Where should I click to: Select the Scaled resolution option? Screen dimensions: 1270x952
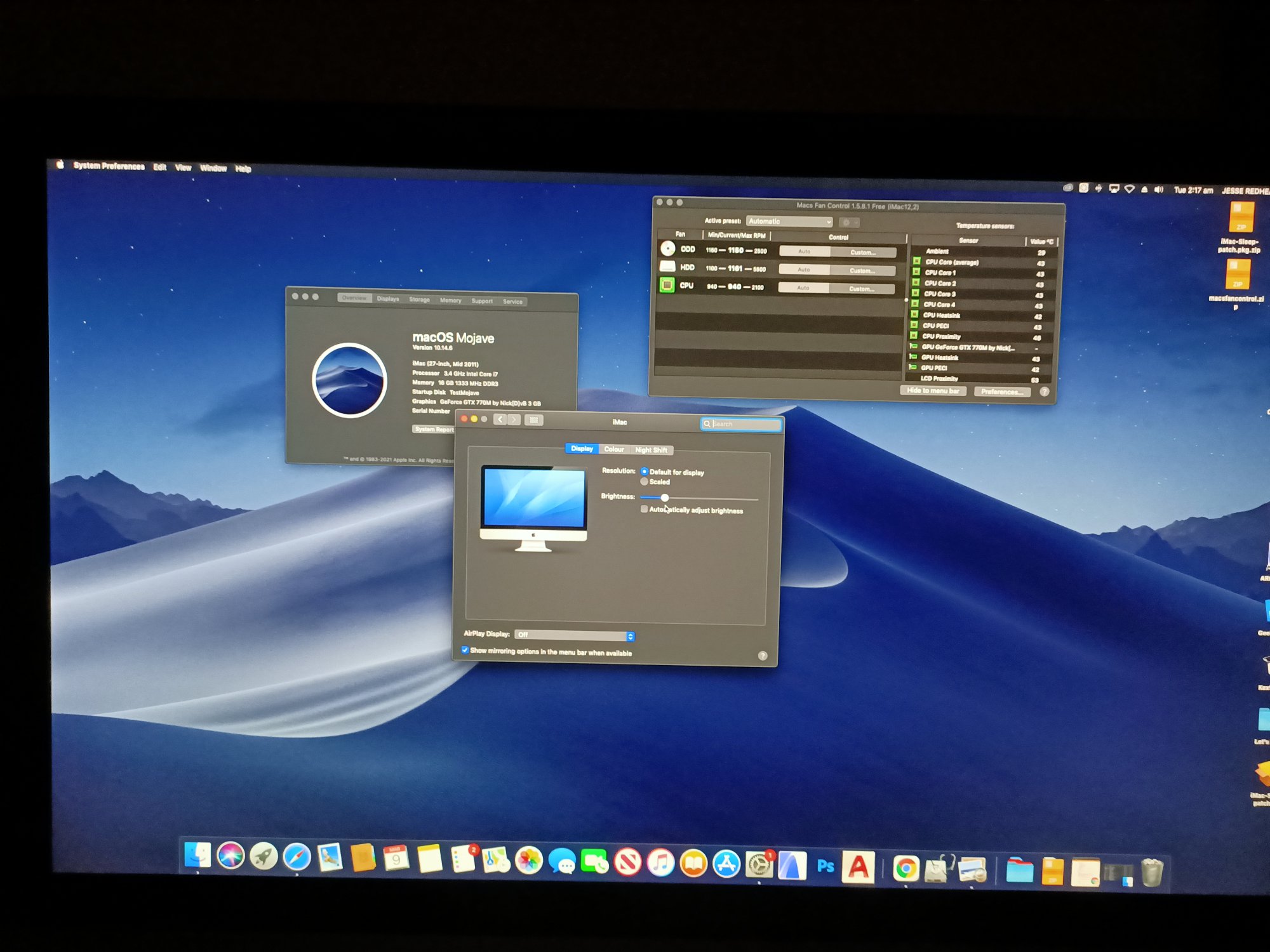point(645,482)
